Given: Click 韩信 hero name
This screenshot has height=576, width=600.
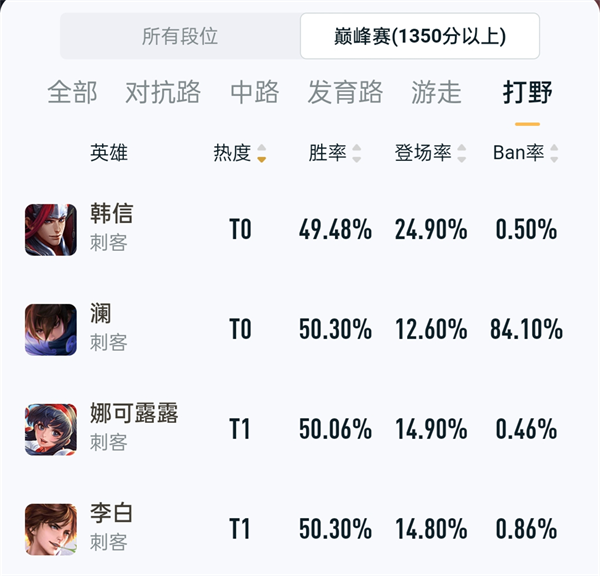Looking at the screenshot, I should (111, 213).
